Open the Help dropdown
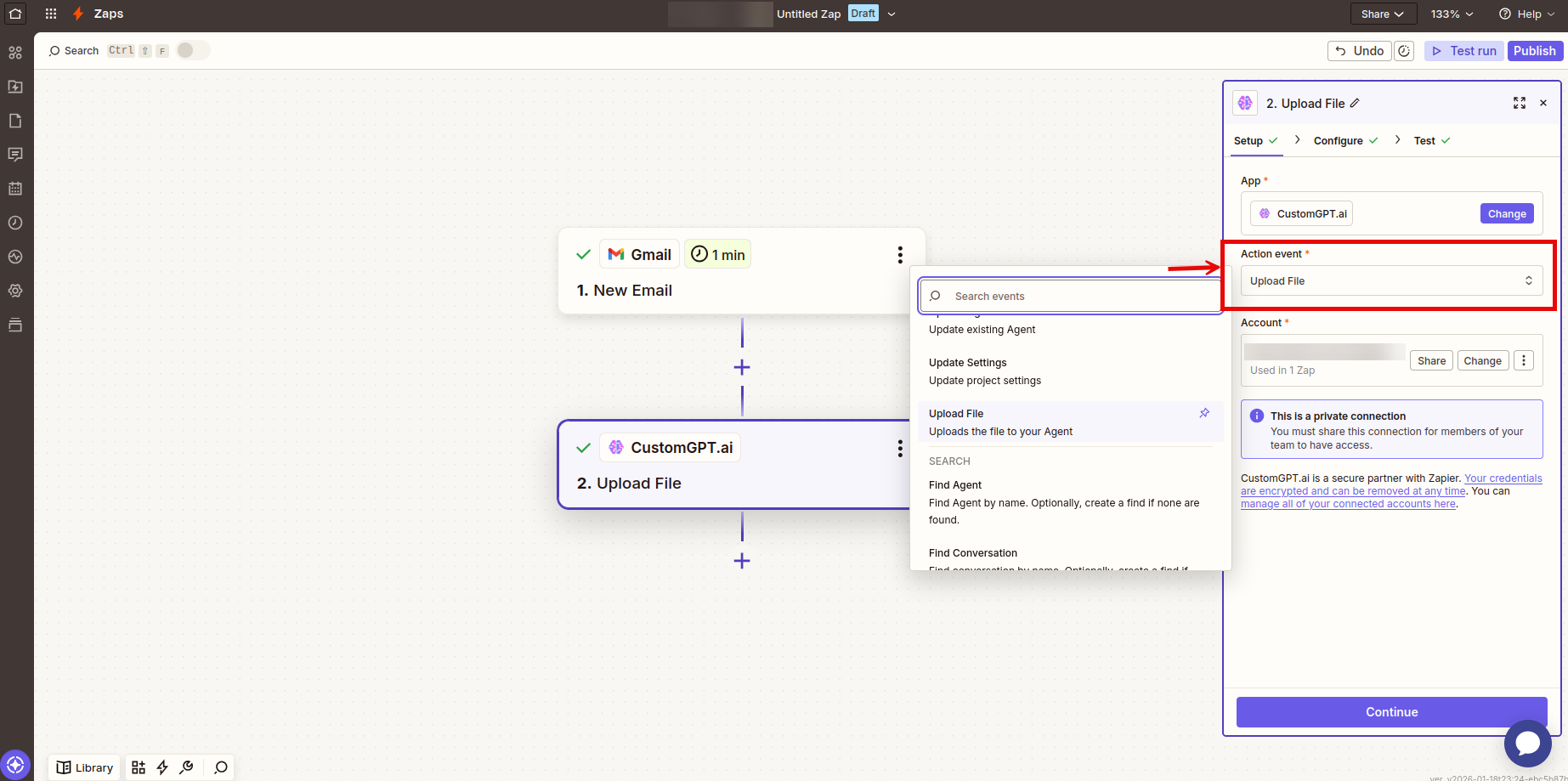Viewport: 1568px width, 781px height. coord(1526,14)
